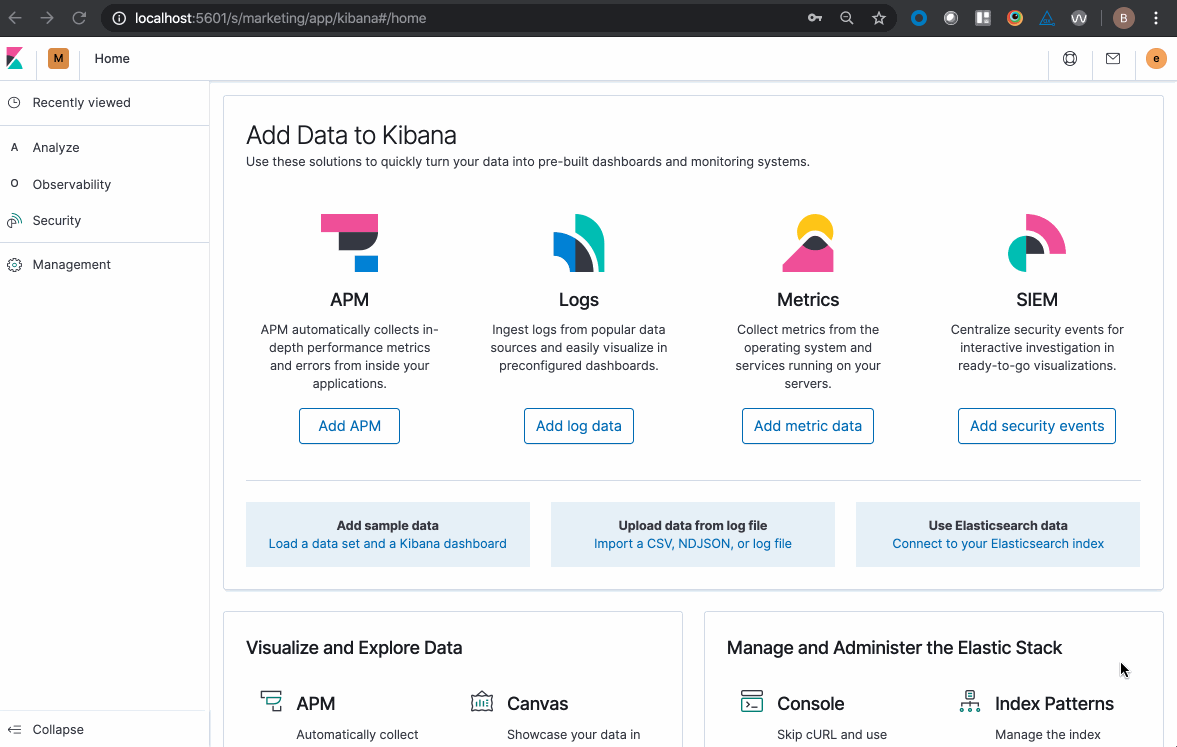Screen dimensions: 1177x747
Task: Click the Kibana logo icon
Action: coord(14,58)
